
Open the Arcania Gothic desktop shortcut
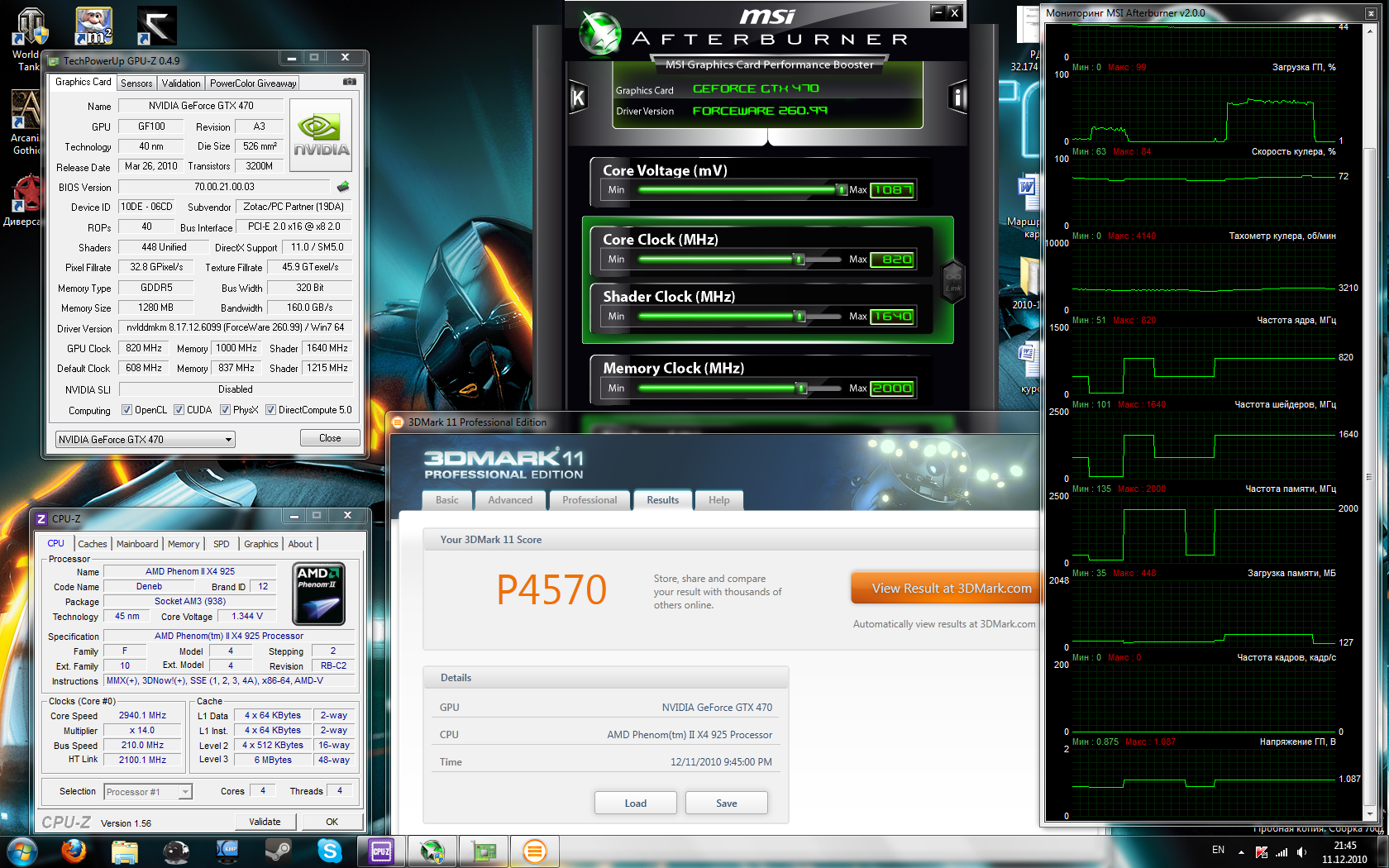tap(26, 122)
